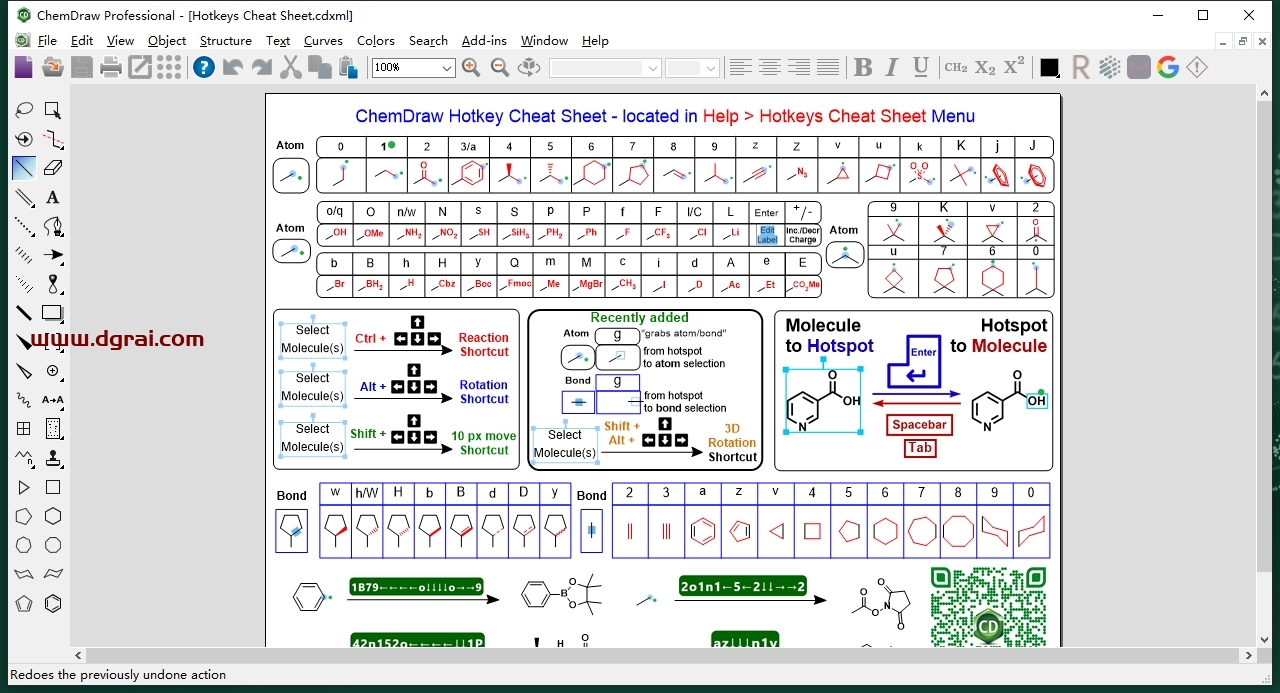Toggle Italic text formatting
This screenshot has width=1280, height=693.
click(x=892, y=67)
